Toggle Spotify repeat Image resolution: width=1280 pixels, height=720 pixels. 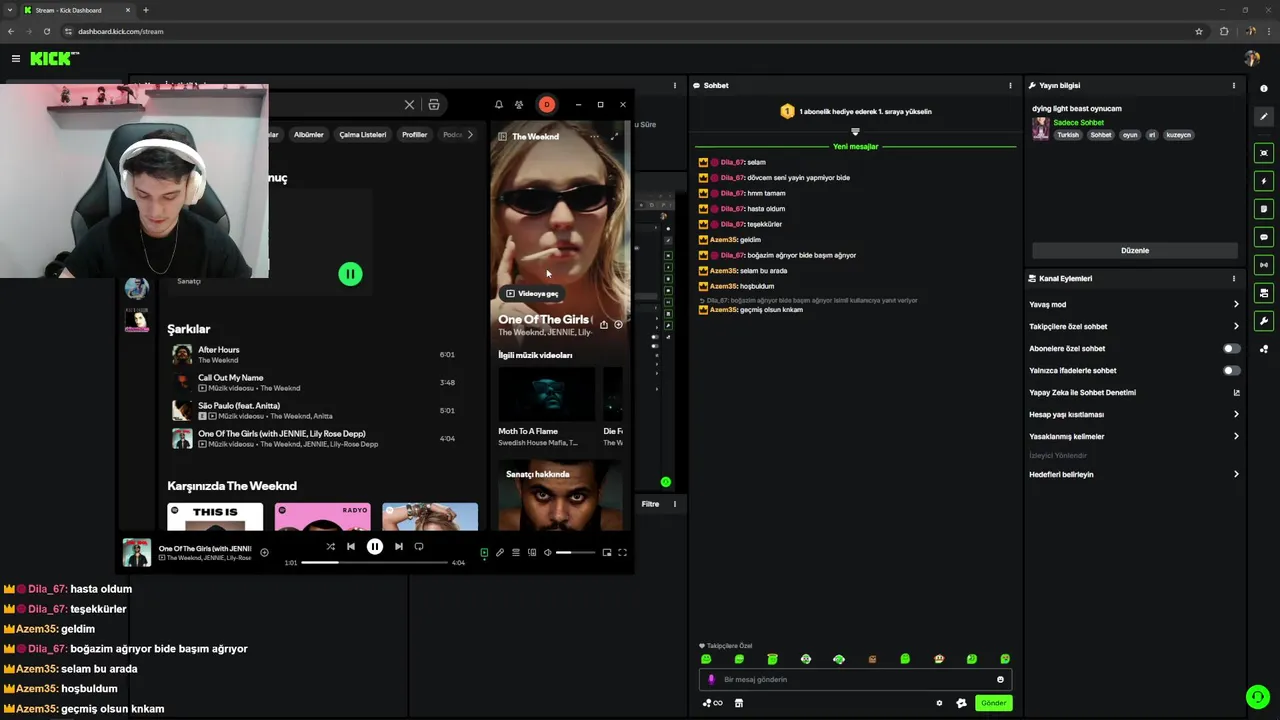(419, 546)
